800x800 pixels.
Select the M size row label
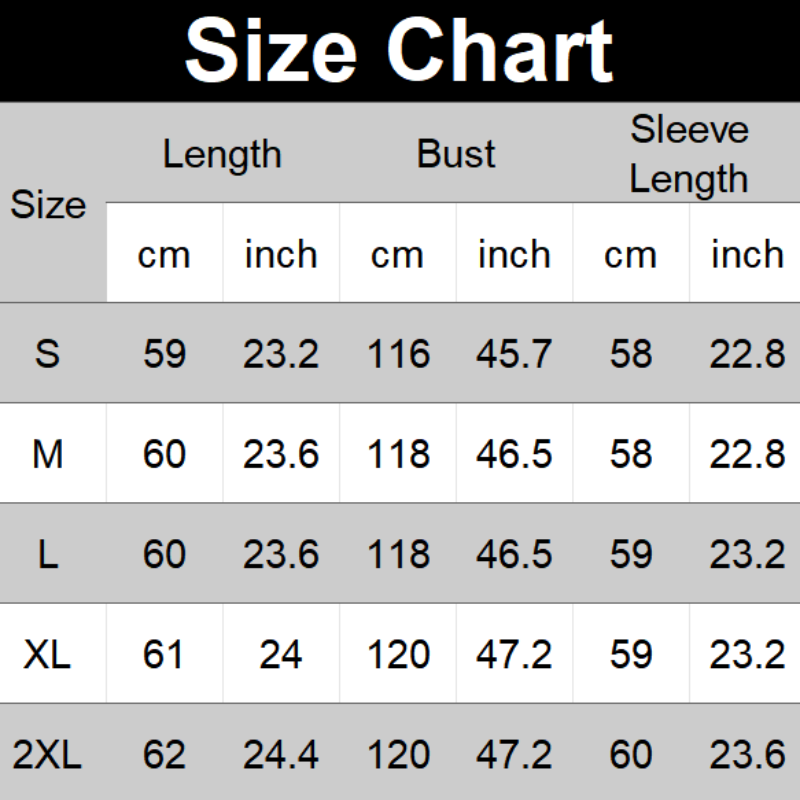point(48,454)
